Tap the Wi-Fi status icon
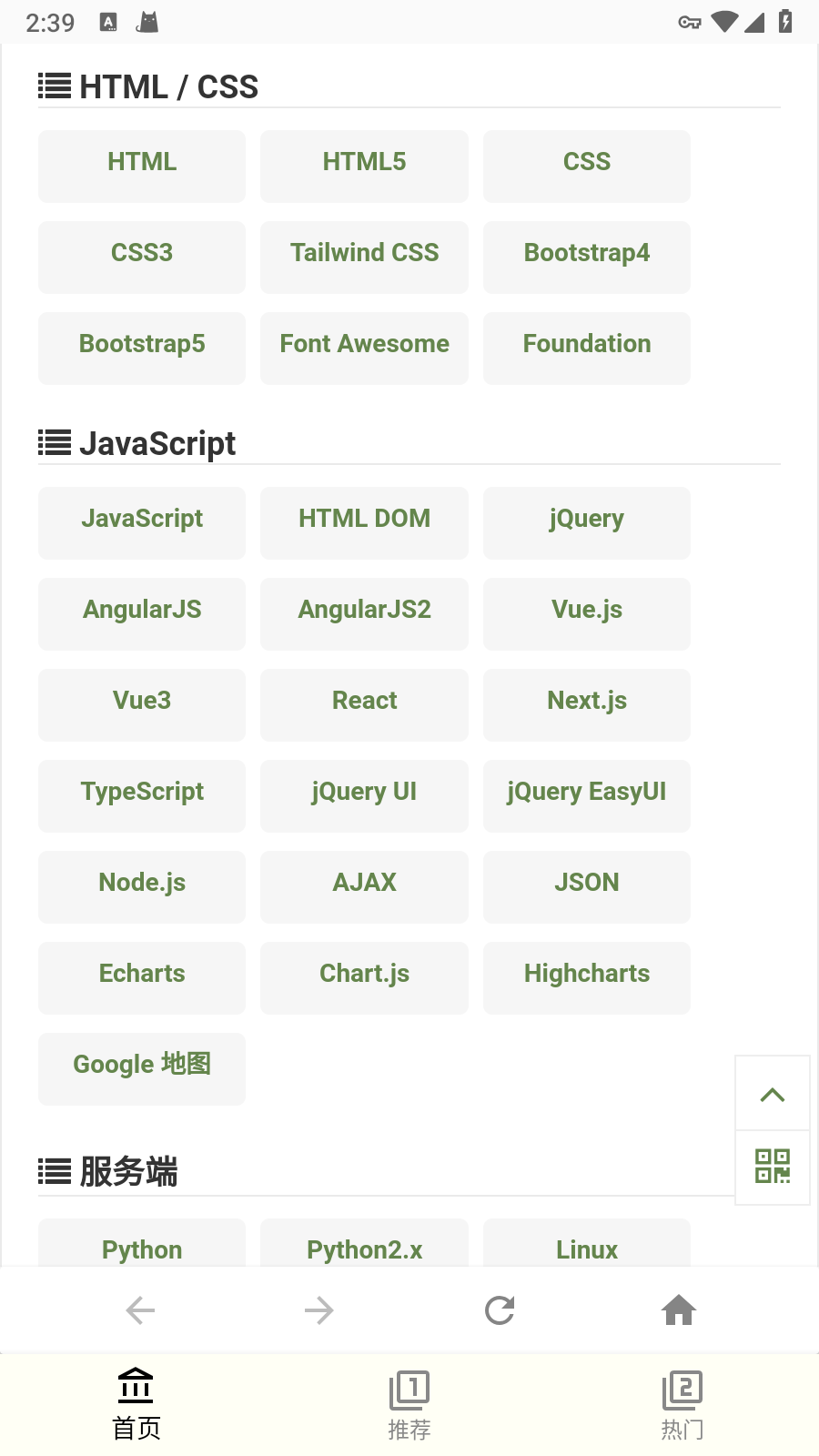The height and width of the screenshot is (1456, 819). [724, 22]
